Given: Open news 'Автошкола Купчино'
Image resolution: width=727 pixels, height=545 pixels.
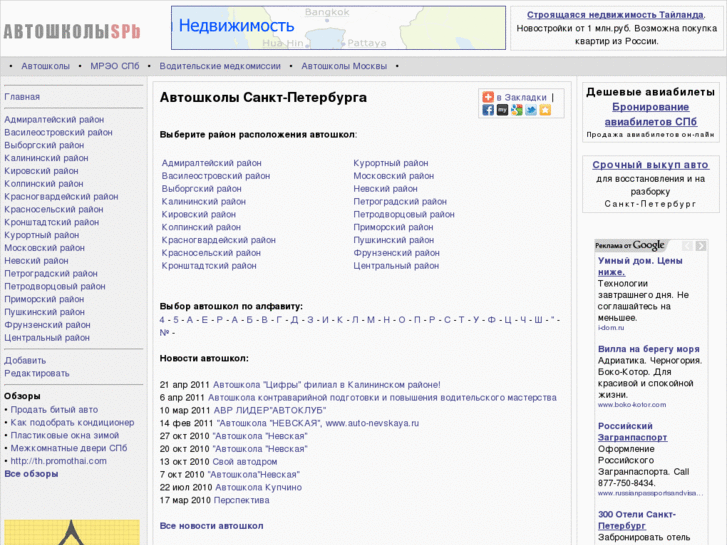Looking at the screenshot, I should tap(258, 487).
